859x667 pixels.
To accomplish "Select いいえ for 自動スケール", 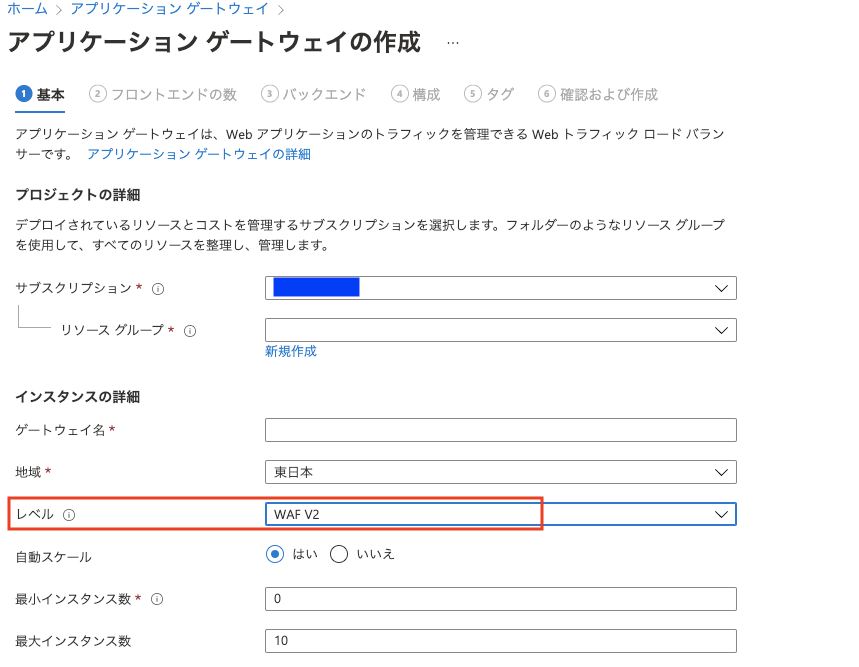I will (x=339, y=554).
